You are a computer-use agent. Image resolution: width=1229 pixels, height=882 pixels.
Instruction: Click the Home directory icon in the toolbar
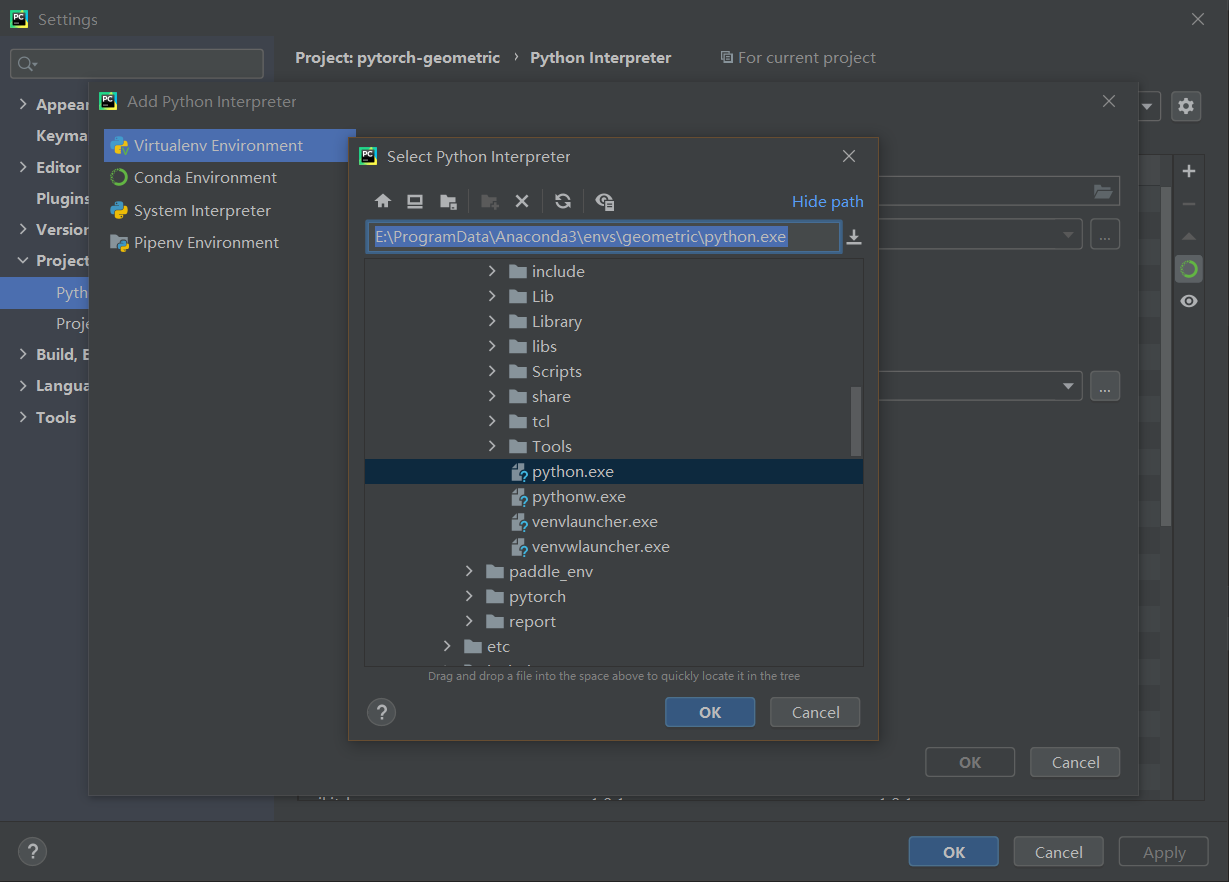tap(383, 201)
